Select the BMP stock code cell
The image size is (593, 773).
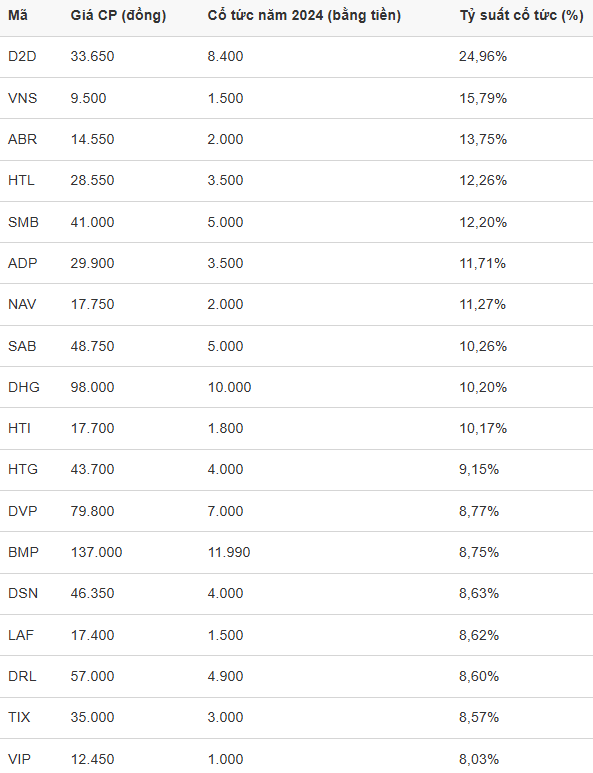[23, 552]
